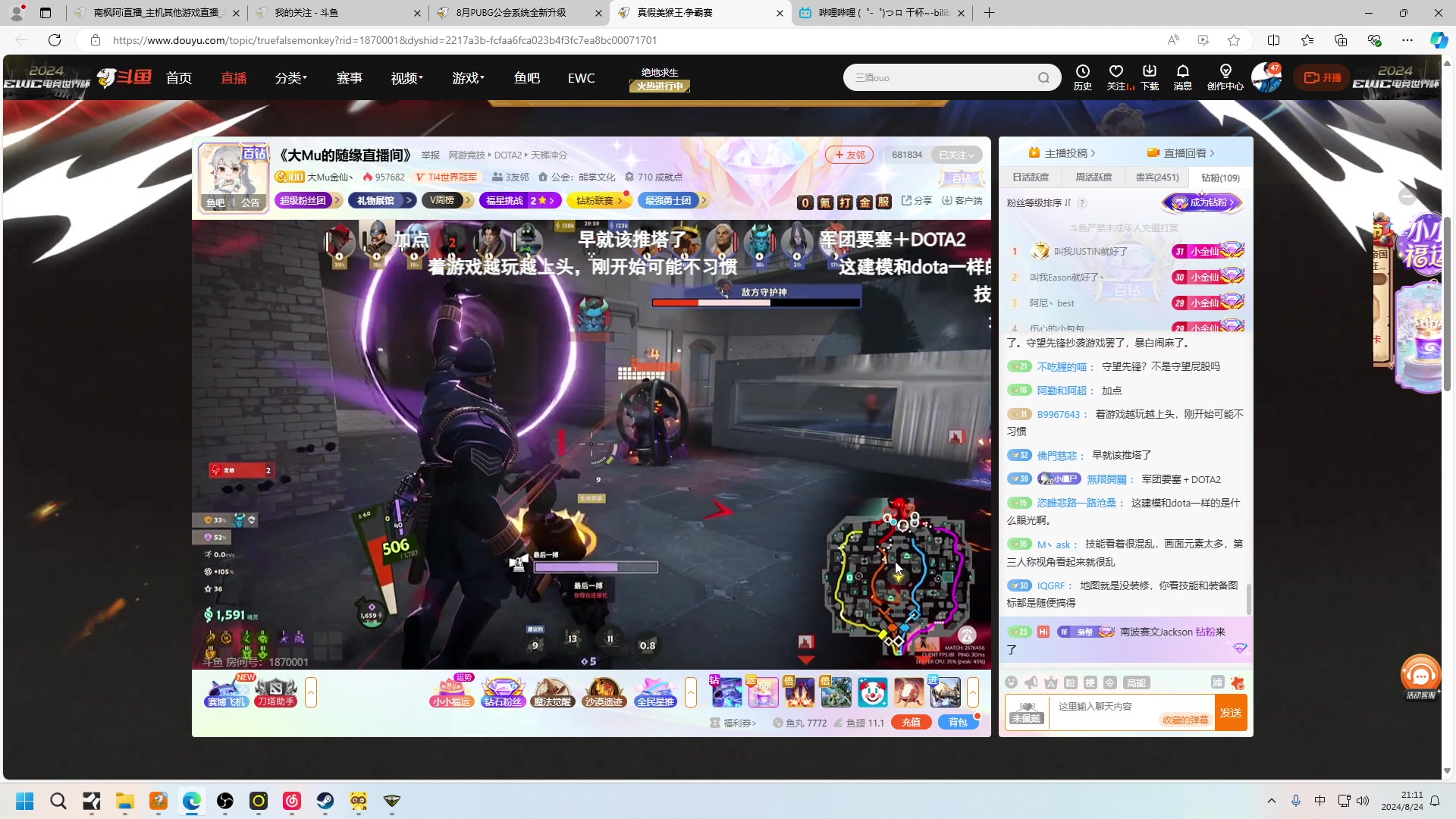Open Windows Start menu

[25, 801]
